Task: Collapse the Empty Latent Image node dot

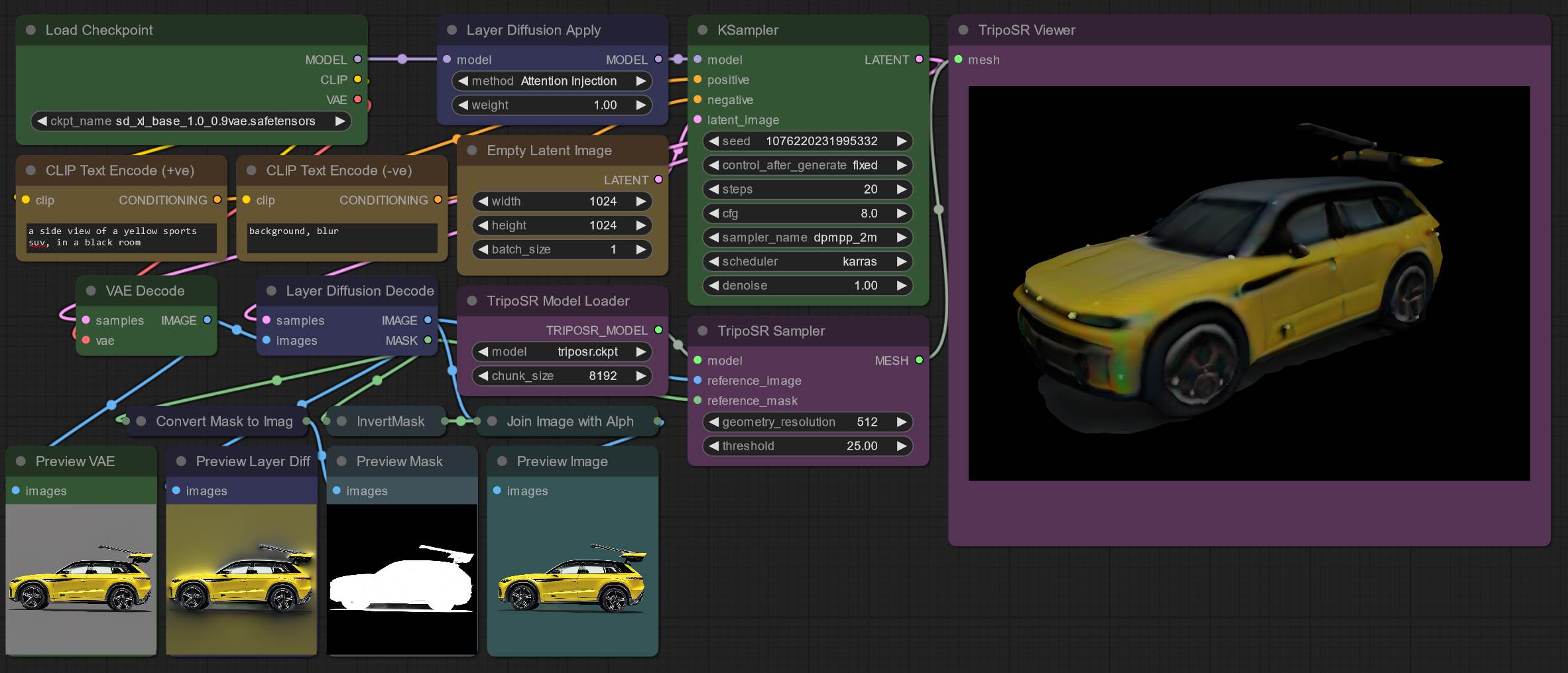Action: point(472,151)
